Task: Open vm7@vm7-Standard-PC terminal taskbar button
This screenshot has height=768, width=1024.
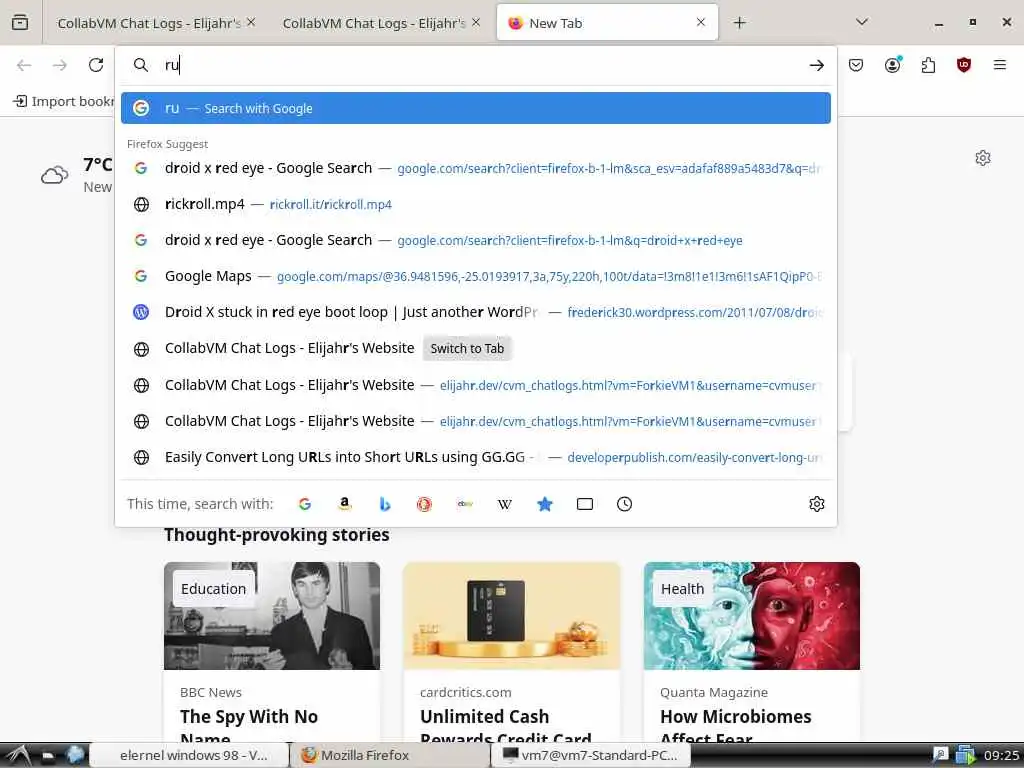Action: 590,755
